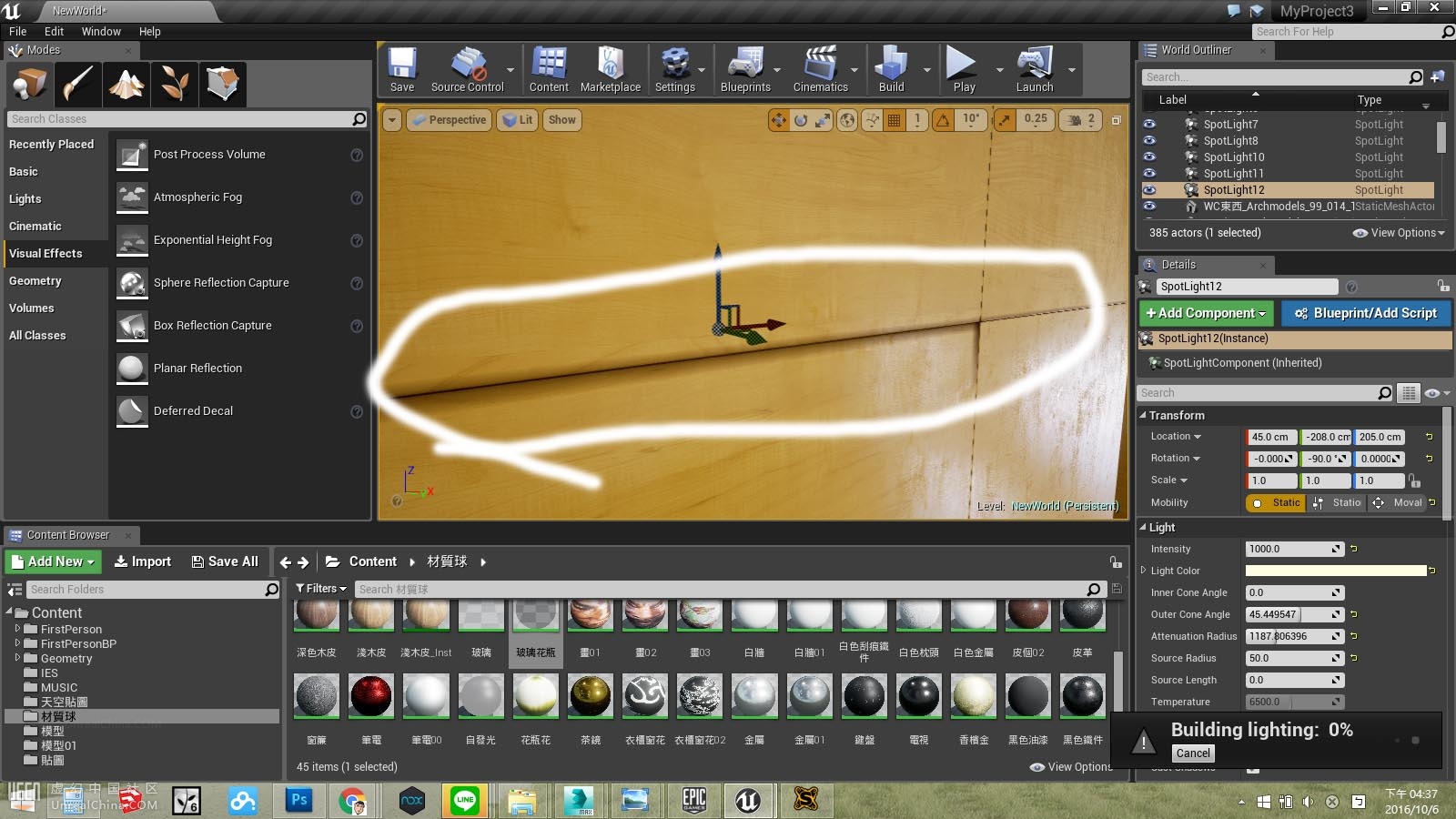Screen dimensions: 1456x819
Task: Select the Place mode icon
Action: point(29,84)
